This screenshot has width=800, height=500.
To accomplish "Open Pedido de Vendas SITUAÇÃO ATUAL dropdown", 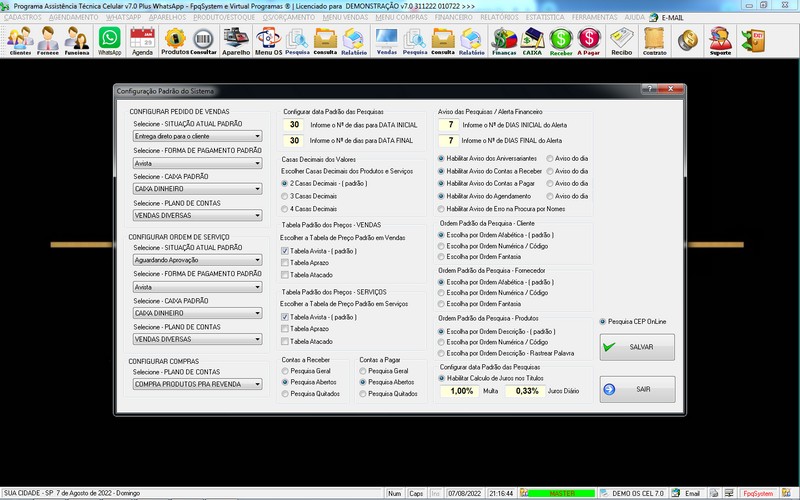I will pos(197,136).
